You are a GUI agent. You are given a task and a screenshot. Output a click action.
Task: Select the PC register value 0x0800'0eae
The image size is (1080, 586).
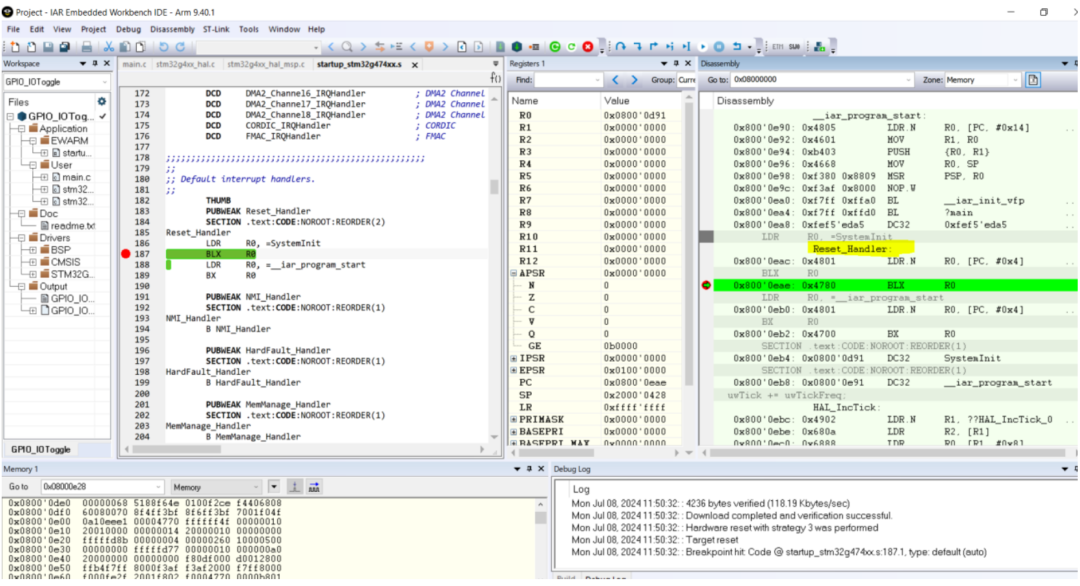634,383
